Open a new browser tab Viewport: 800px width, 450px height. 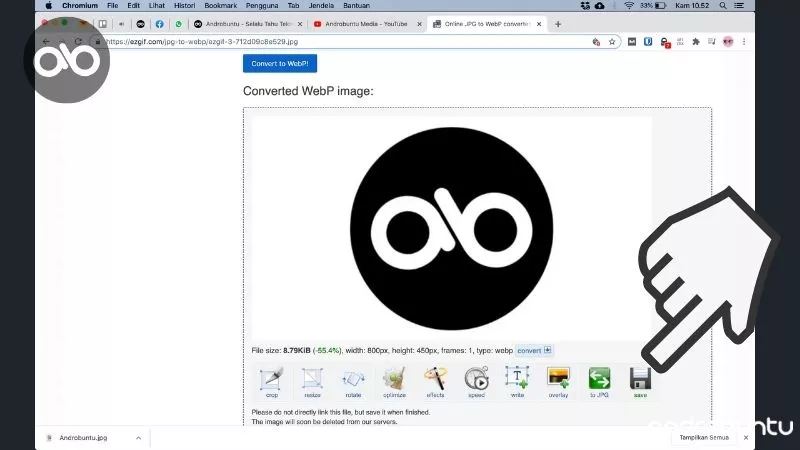coord(558,24)
